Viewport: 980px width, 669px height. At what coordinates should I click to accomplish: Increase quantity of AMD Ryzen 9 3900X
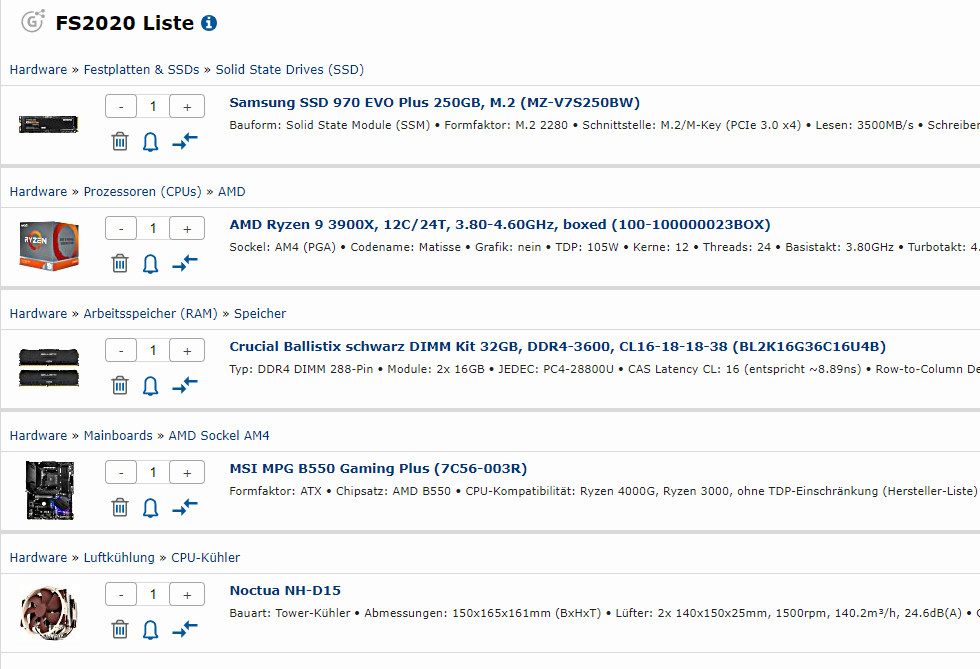[187, 229]
